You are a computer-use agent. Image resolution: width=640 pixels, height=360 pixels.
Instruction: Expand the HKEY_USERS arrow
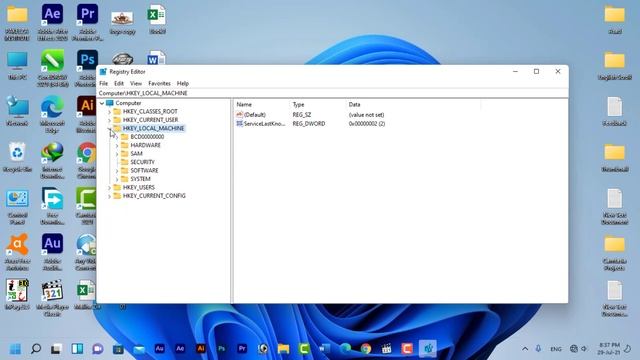[109, 187]
